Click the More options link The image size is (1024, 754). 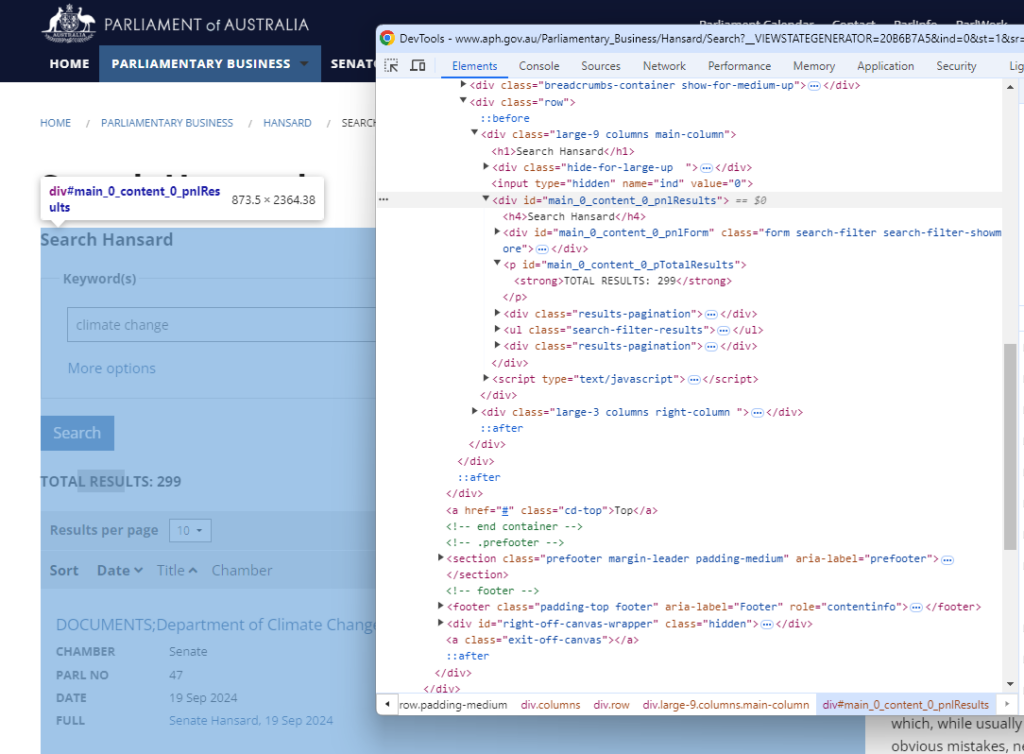(112, 368)
